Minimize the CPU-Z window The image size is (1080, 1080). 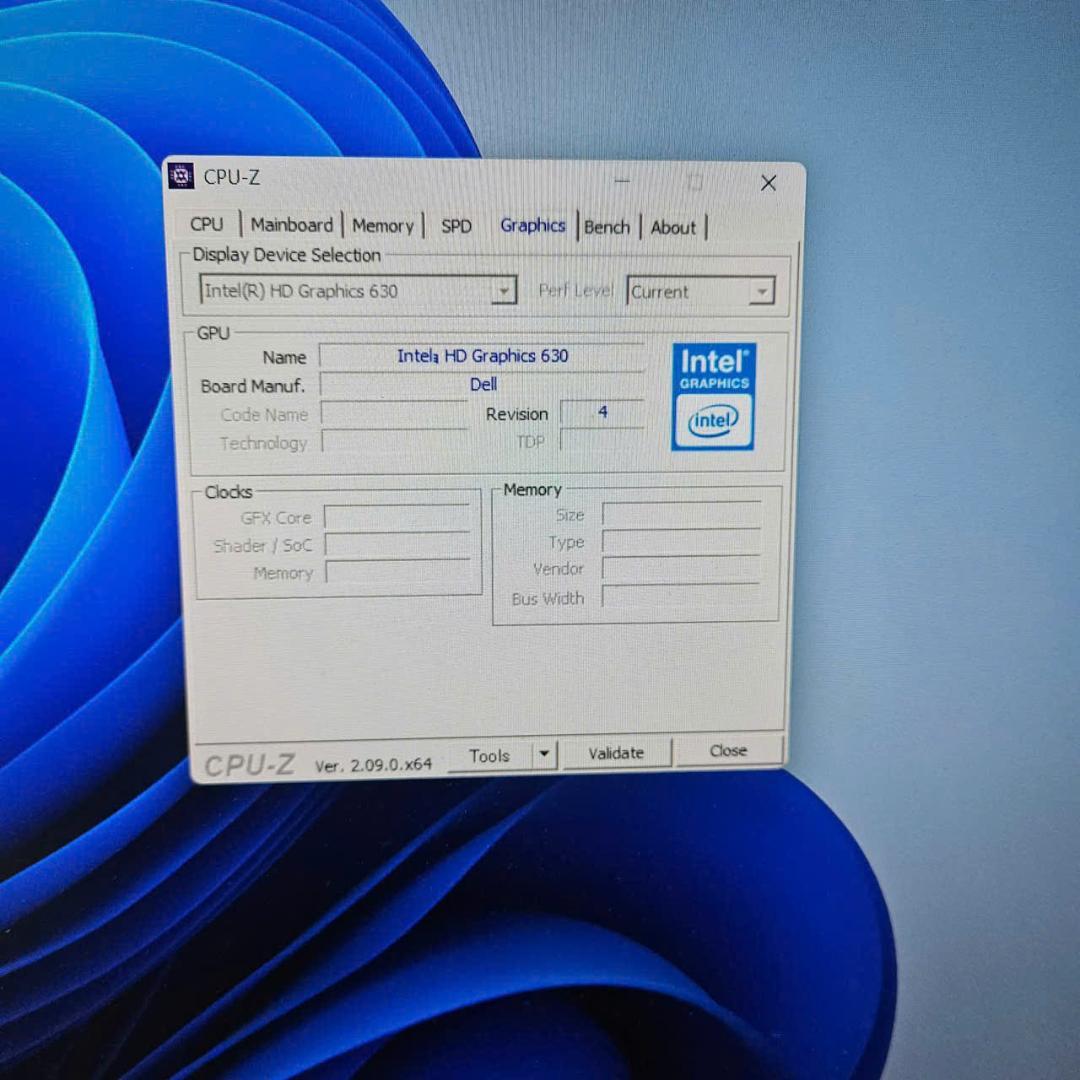coord(622,181)
